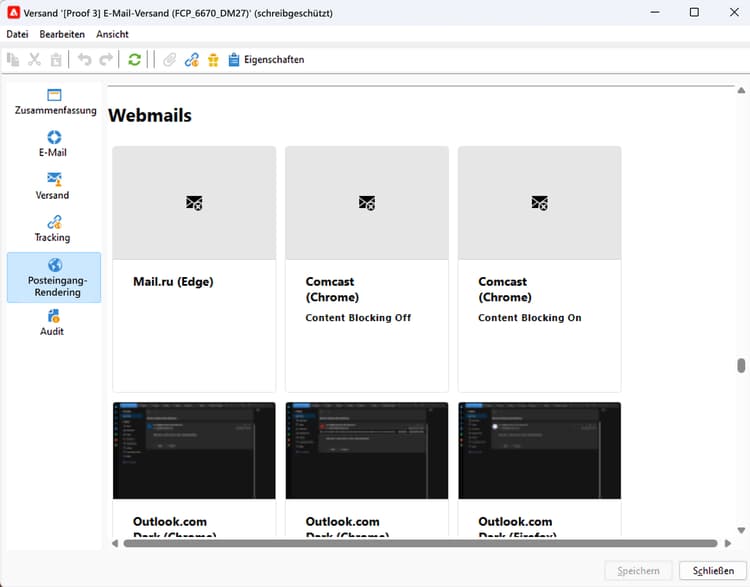Open the Ansicht menu
The height and width of the screenshot is (587, 750).
pyautogui.click(x=112, y=34)
